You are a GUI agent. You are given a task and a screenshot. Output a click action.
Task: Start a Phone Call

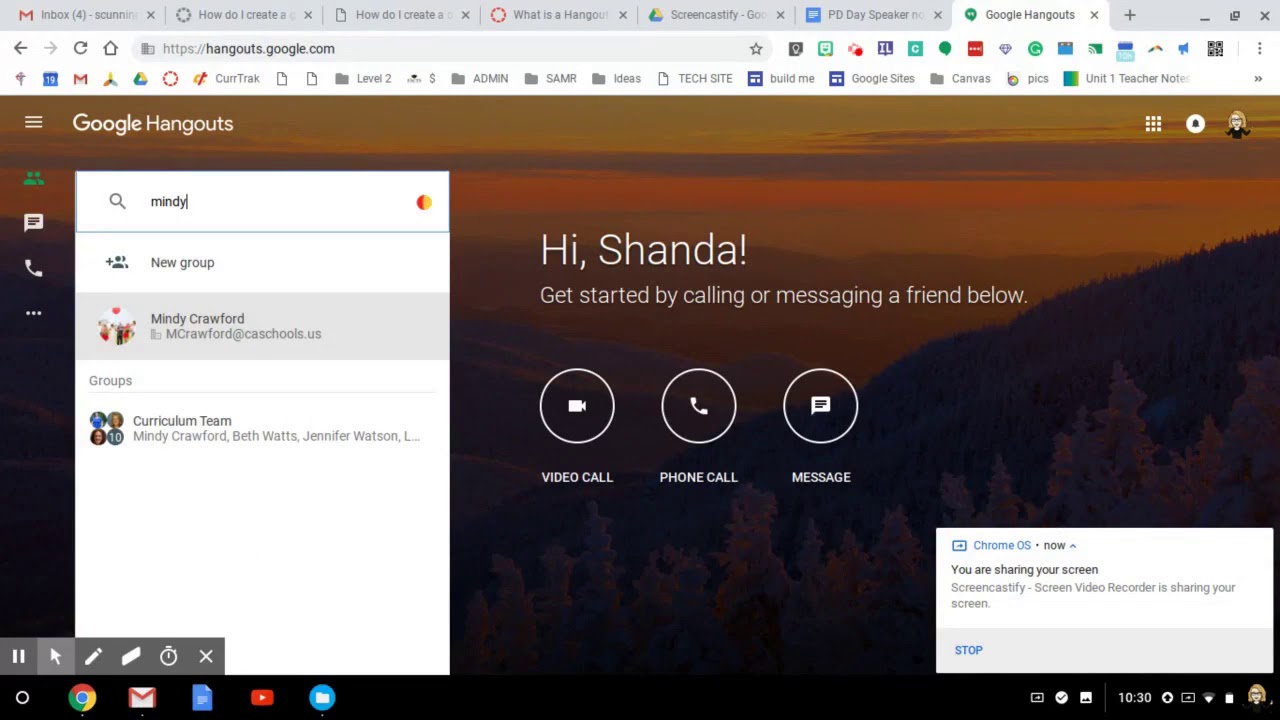pos(698,406)
